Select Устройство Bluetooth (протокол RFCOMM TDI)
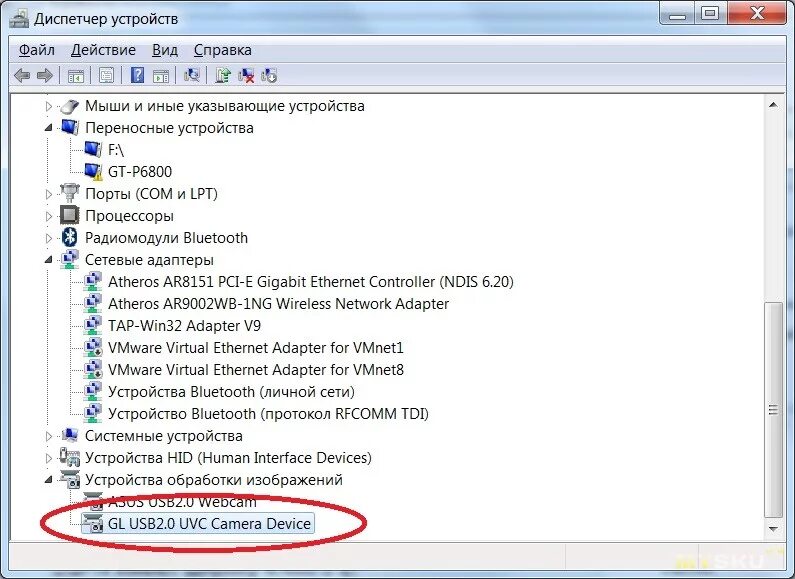The width and height of the screenshot is (795, 579). click(268, 414)
